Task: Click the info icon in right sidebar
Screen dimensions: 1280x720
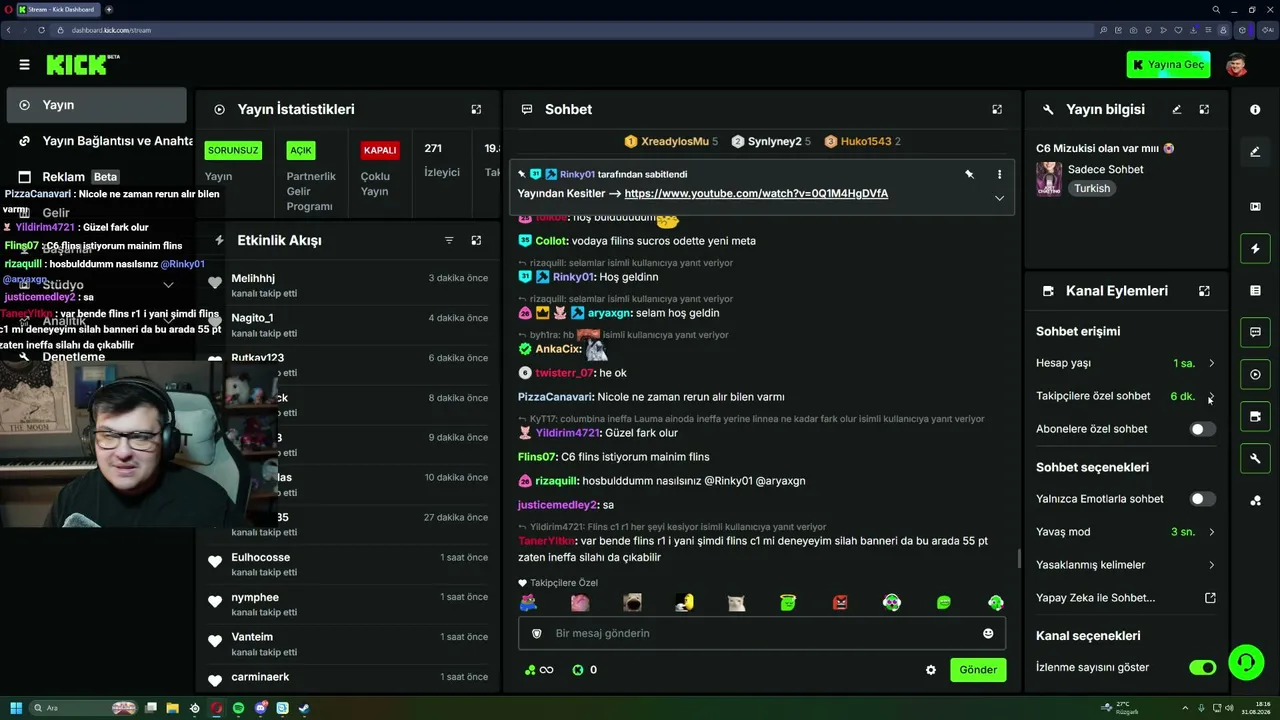Action: point(1255,109)
